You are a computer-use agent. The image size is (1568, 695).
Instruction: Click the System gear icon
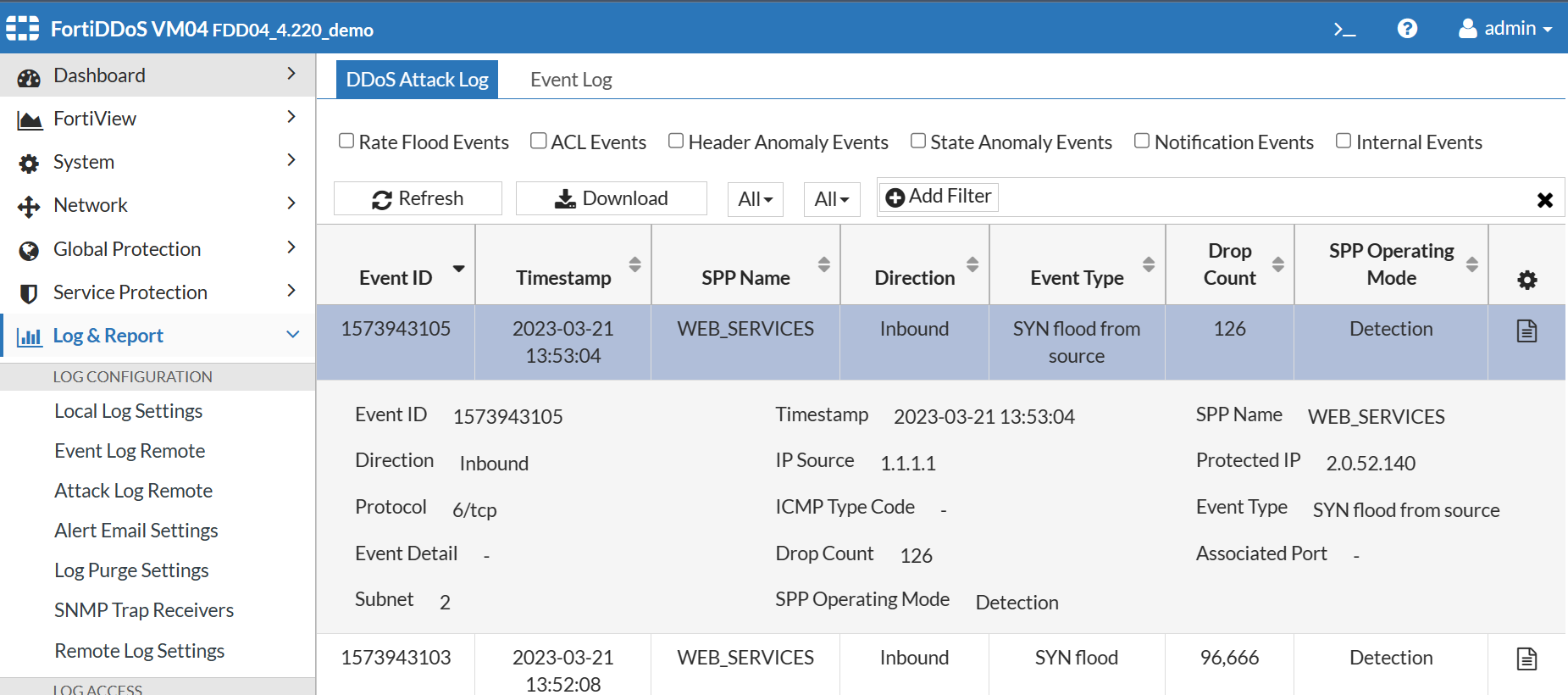(29, 164)
